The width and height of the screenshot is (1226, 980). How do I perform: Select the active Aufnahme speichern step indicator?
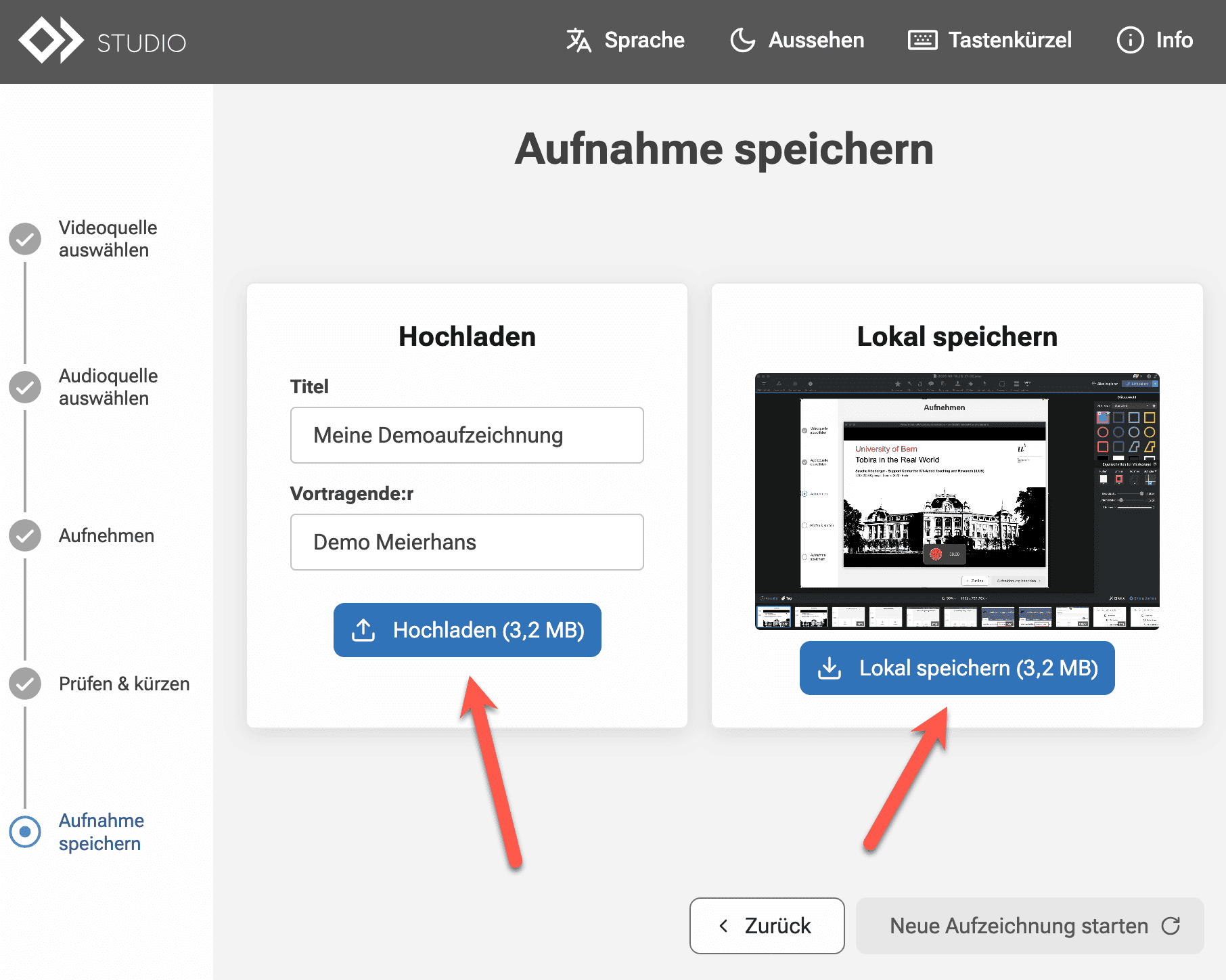pos(25,832)
